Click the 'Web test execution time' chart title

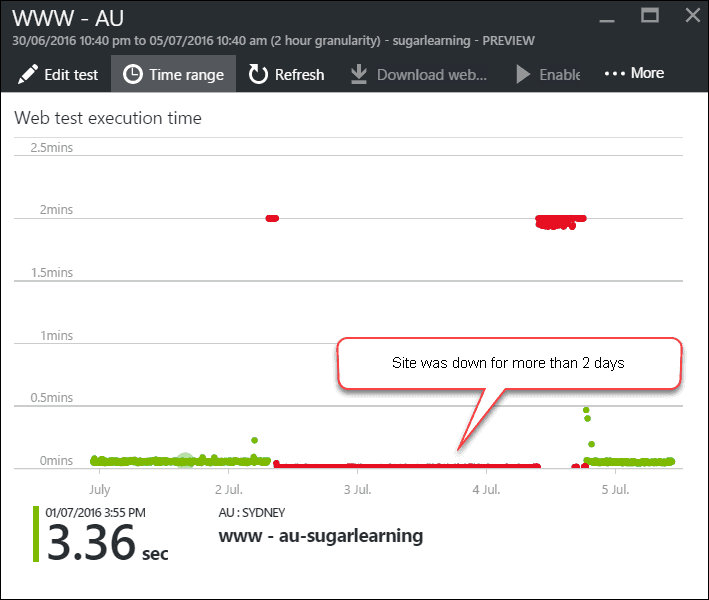[108, 118]
